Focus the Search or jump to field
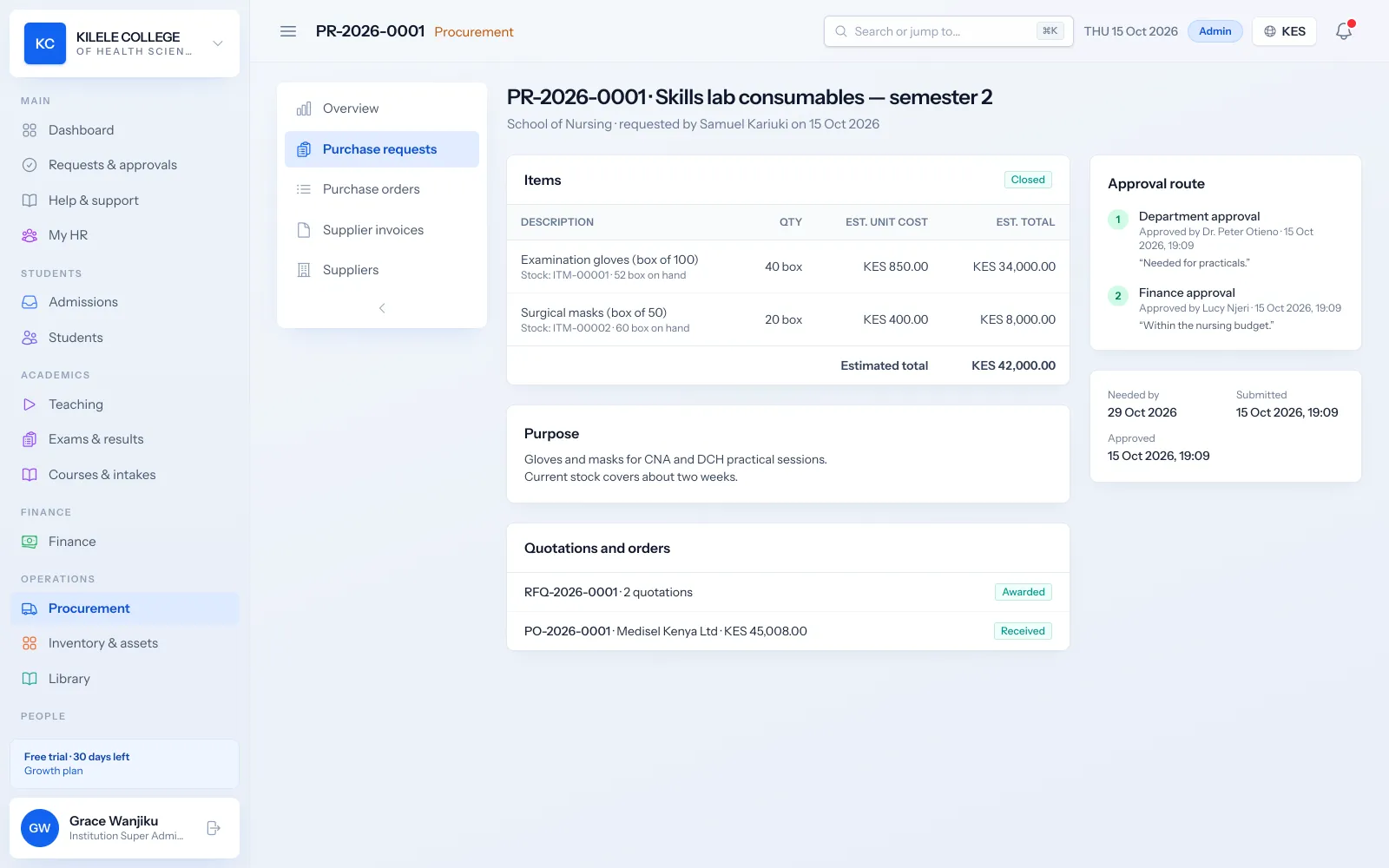The height and width of the screenshot is (868, 1389). (948, 31)
